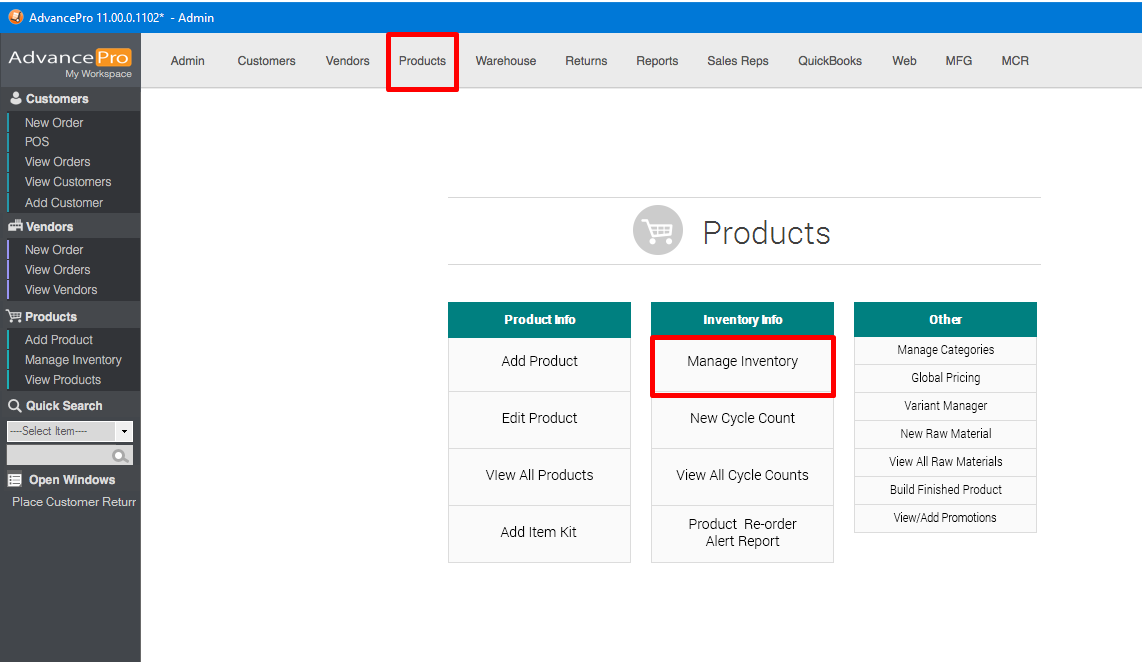Screen dimensions: 1142x662
Task: Open View Vendors in the sidebar
Action: (x=61, y=290)
